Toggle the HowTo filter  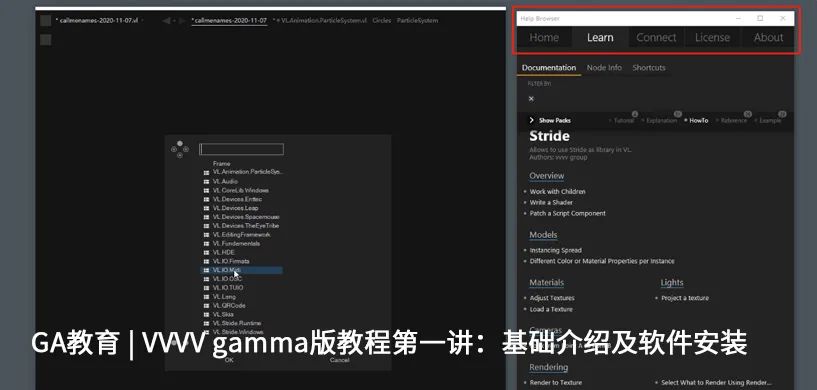click(x=696, y=120)
